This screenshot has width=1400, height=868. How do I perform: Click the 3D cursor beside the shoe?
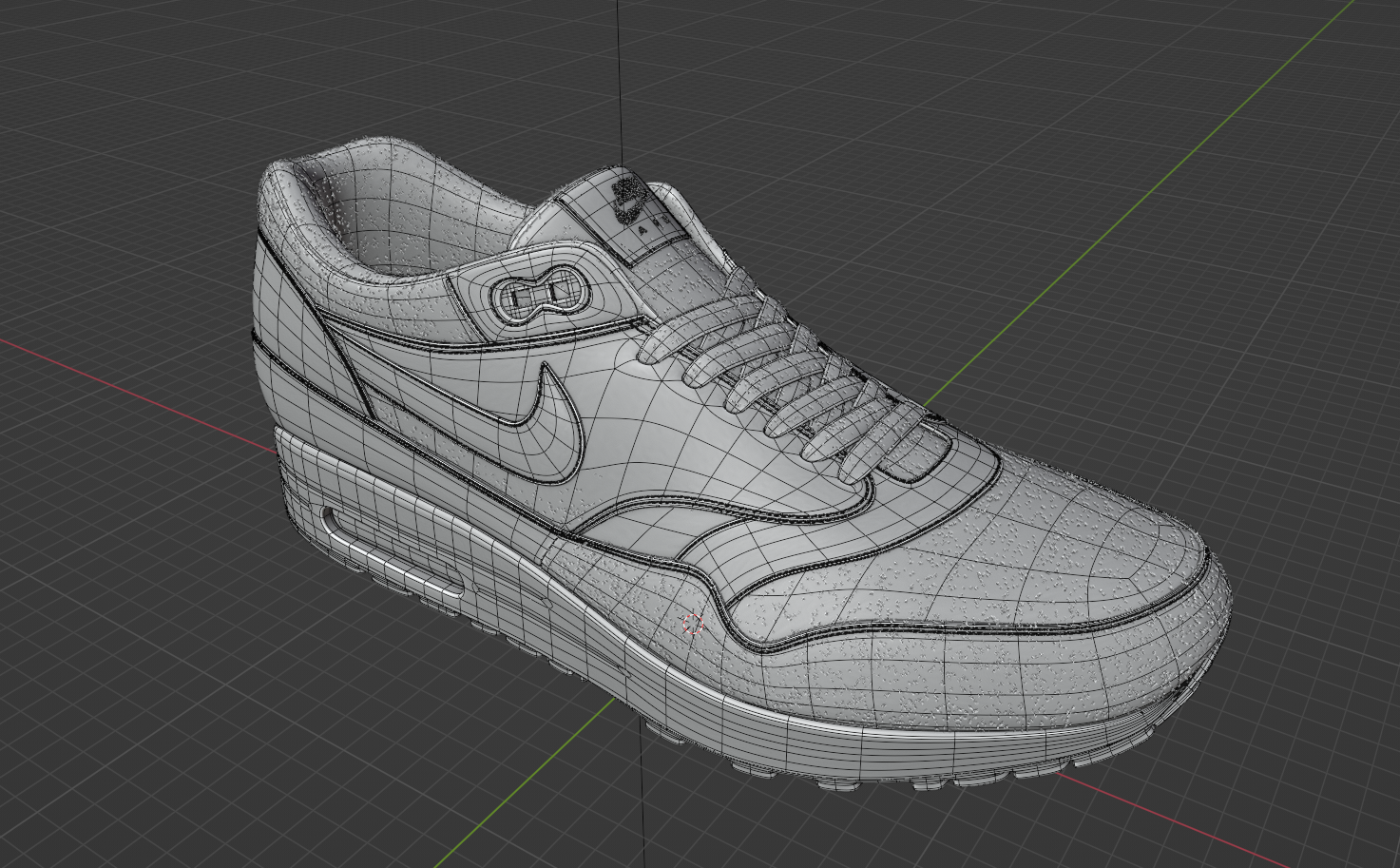coord(693,624)
